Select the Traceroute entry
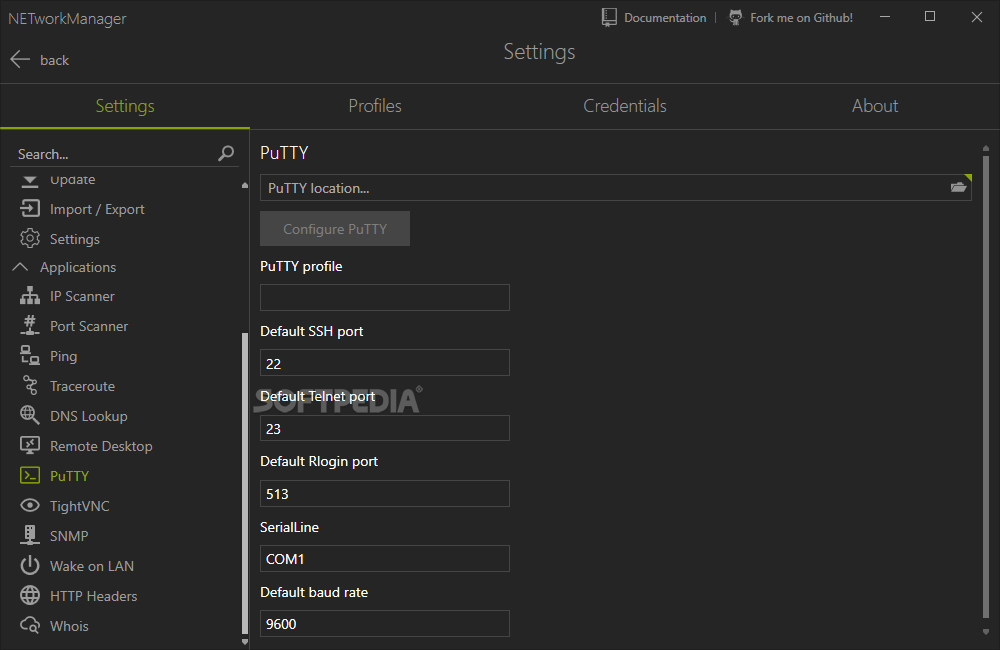This screenshot has height=650, width=1000. tap(82, 386)
